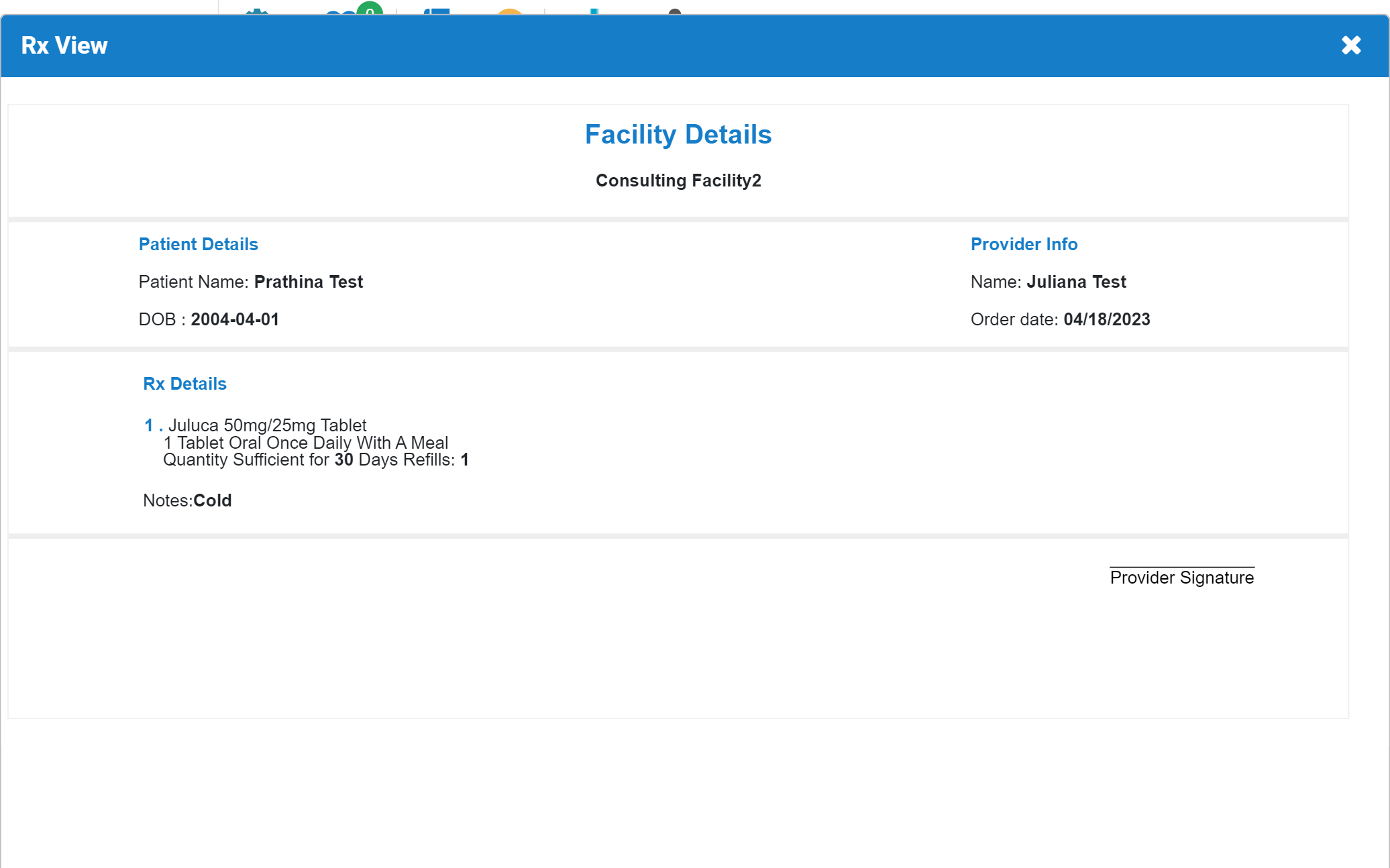The height and width of the screenshot is (868, 1390).
Task: Click the Rx Details heading
Action: pos(184,384)
